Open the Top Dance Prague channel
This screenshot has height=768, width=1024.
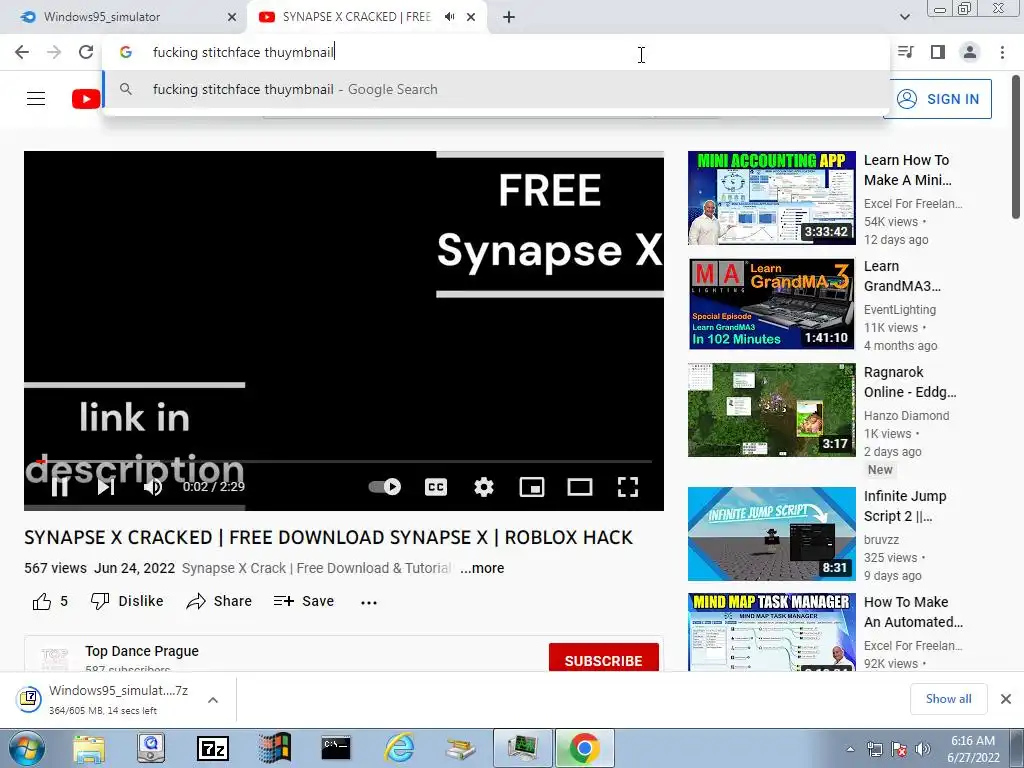point(142,651)
